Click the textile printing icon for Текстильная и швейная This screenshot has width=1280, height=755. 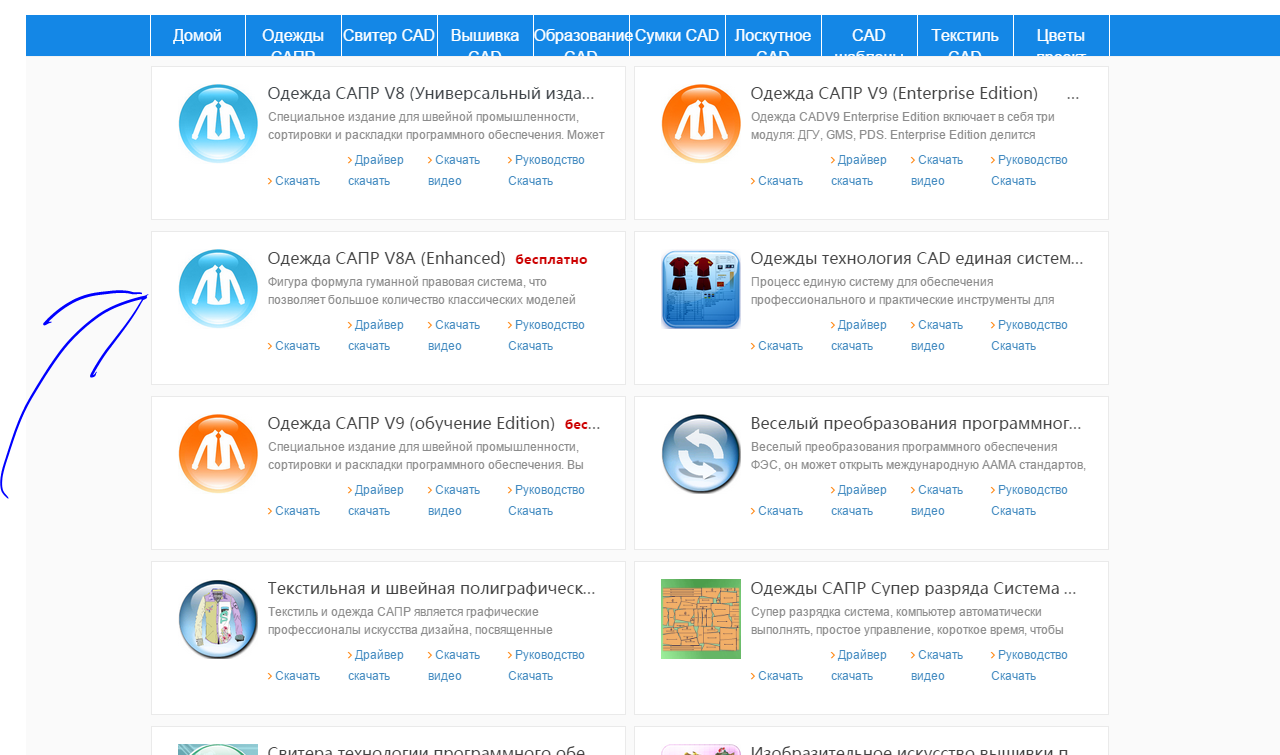coord(218,619)
